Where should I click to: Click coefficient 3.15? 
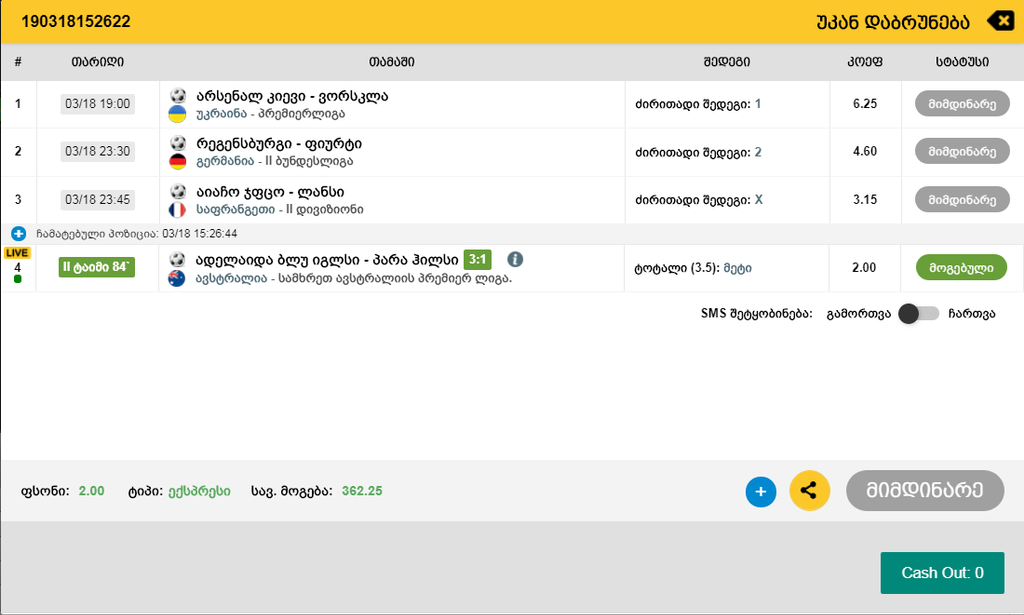coord(865,200)
